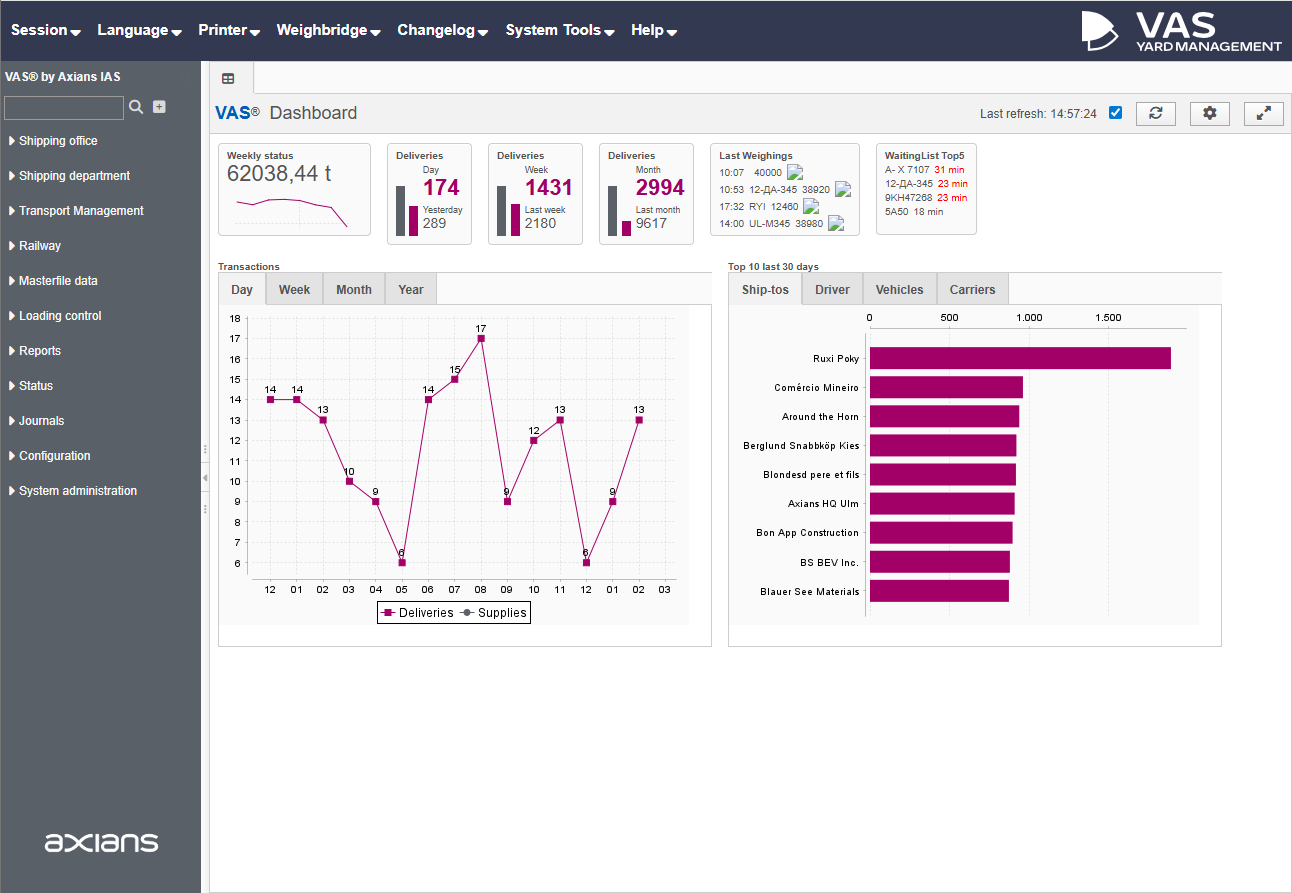Open the Weighbridge dropdown menu
Viewport: 1292px width, 893px height.
(x=328, y=30)
